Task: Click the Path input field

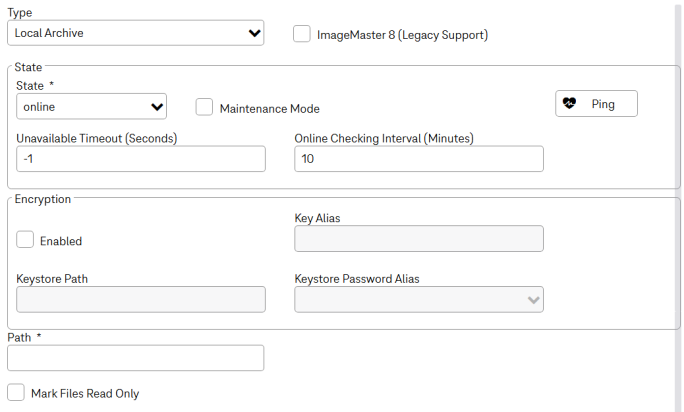Action: (x=136, y=358)
